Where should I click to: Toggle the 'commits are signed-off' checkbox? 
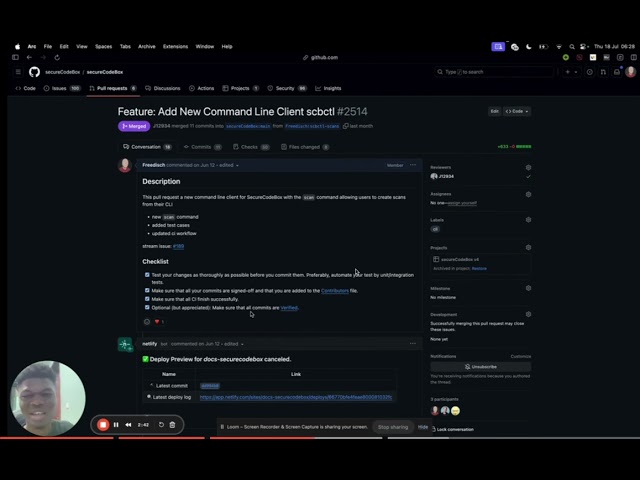tap(147, 291)
